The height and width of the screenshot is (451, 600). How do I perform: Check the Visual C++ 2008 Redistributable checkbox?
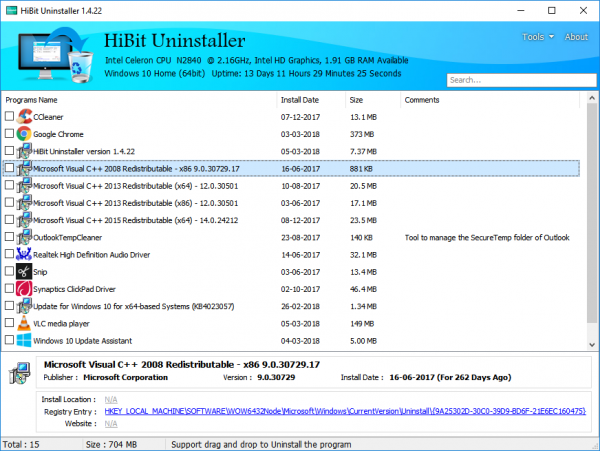[x=10, y=168]
